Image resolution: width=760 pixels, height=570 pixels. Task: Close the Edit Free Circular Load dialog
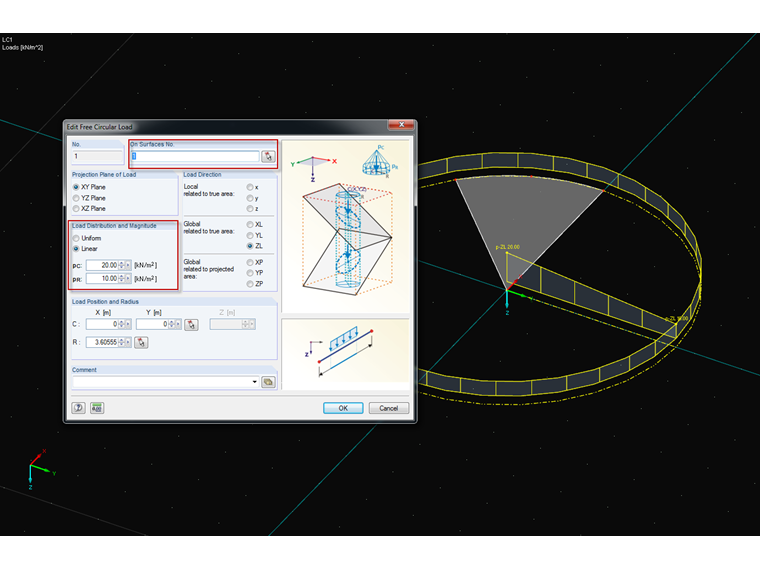point(401,125)
